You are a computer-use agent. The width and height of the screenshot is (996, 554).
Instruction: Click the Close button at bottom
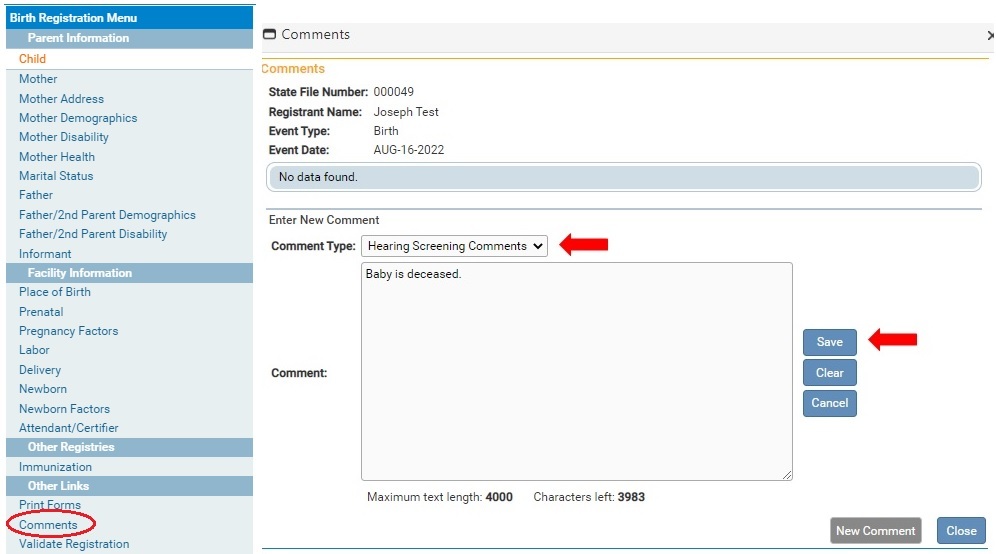tap(961, 531)
